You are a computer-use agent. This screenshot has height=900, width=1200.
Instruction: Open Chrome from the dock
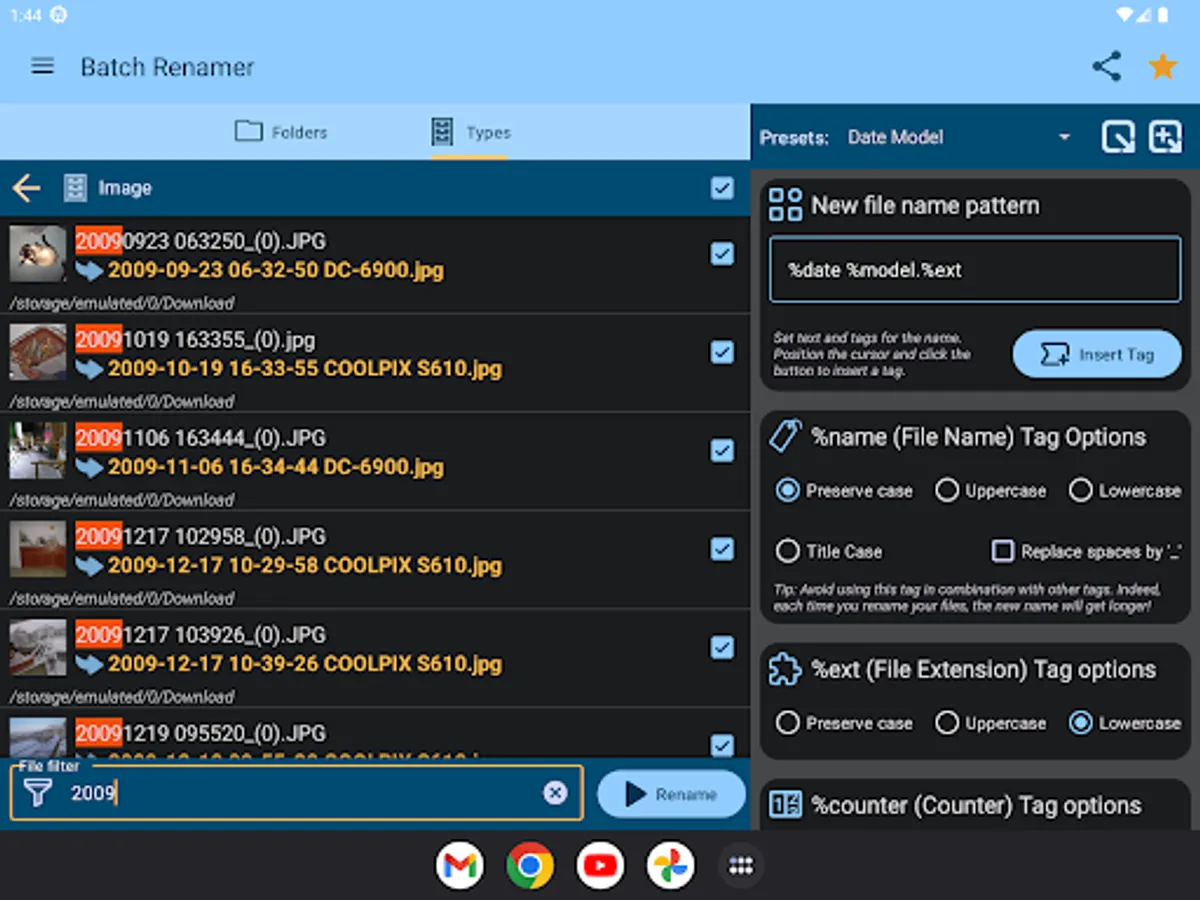pyautogui.click(x=530, y=866)
